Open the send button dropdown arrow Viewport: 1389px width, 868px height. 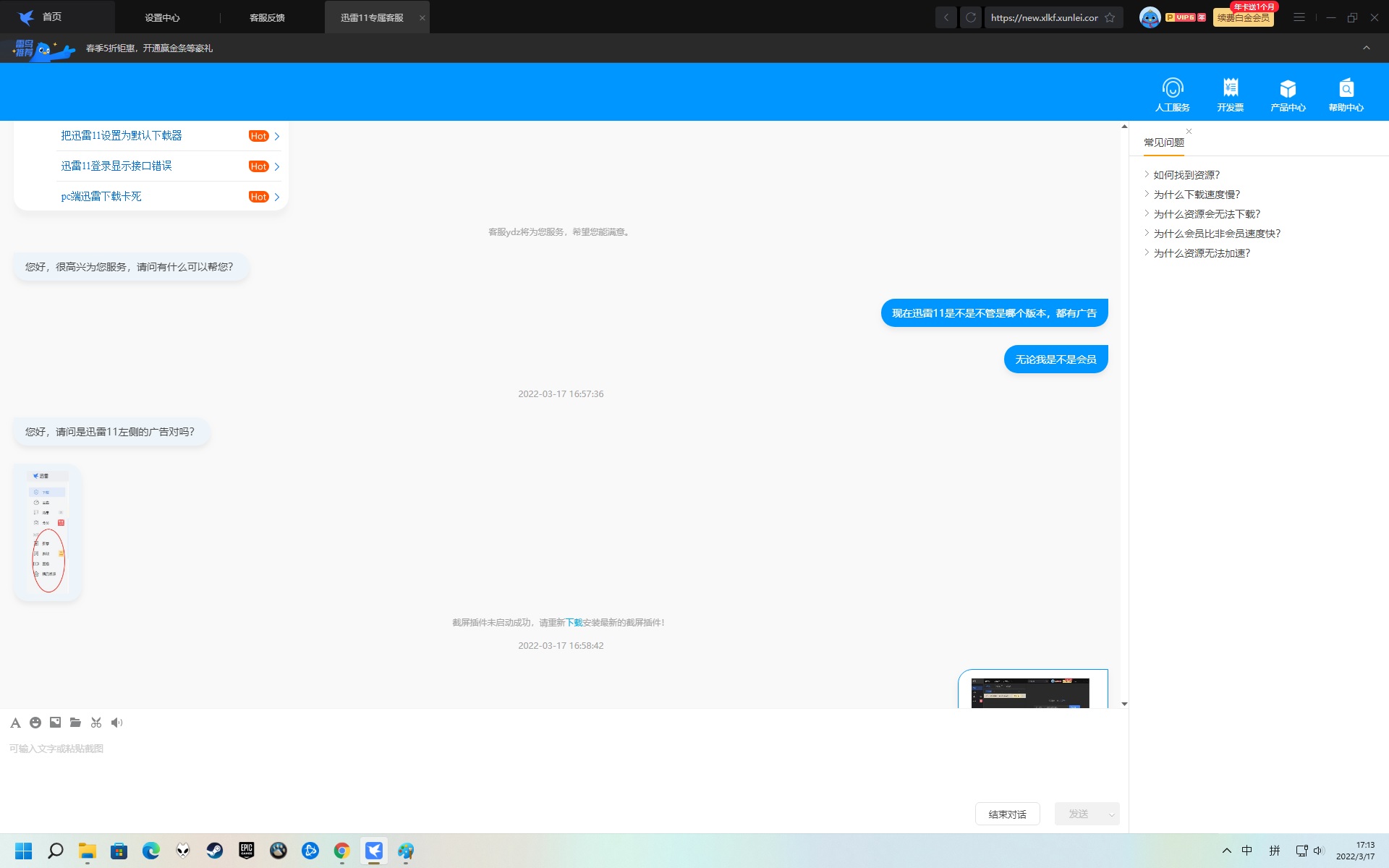1111,814
